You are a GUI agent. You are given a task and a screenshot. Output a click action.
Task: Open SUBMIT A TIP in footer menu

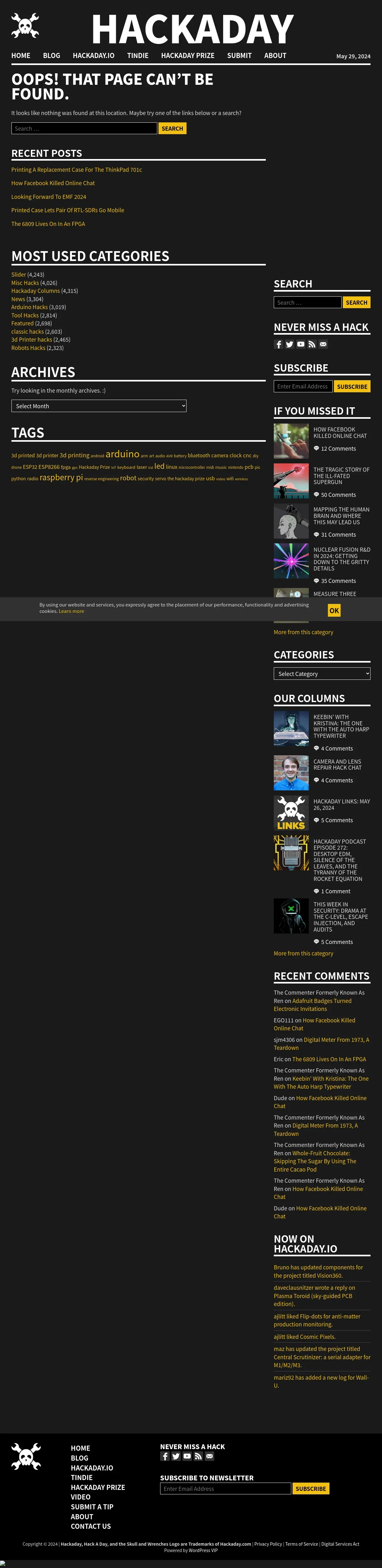(92, 1507)
